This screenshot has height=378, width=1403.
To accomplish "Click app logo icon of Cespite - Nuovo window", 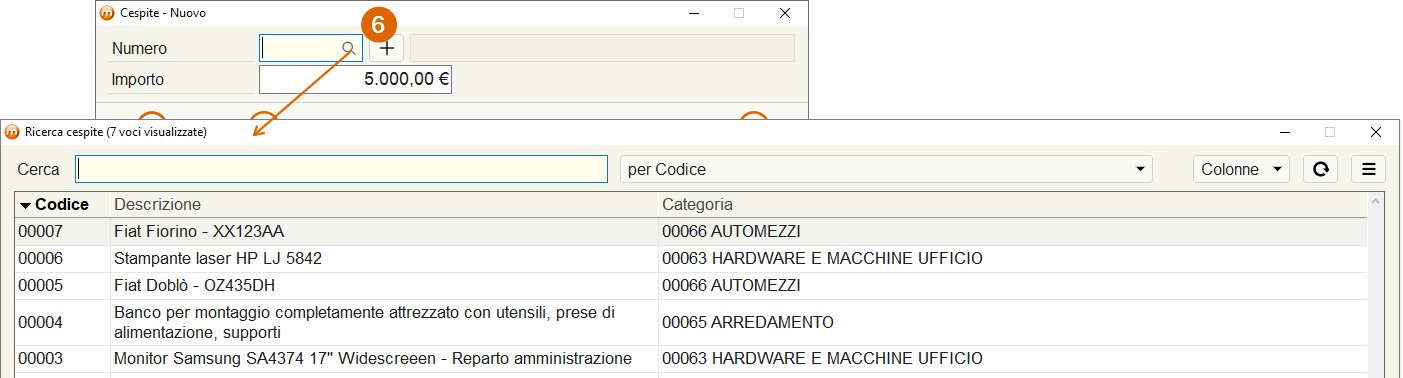I will point(108,13).
